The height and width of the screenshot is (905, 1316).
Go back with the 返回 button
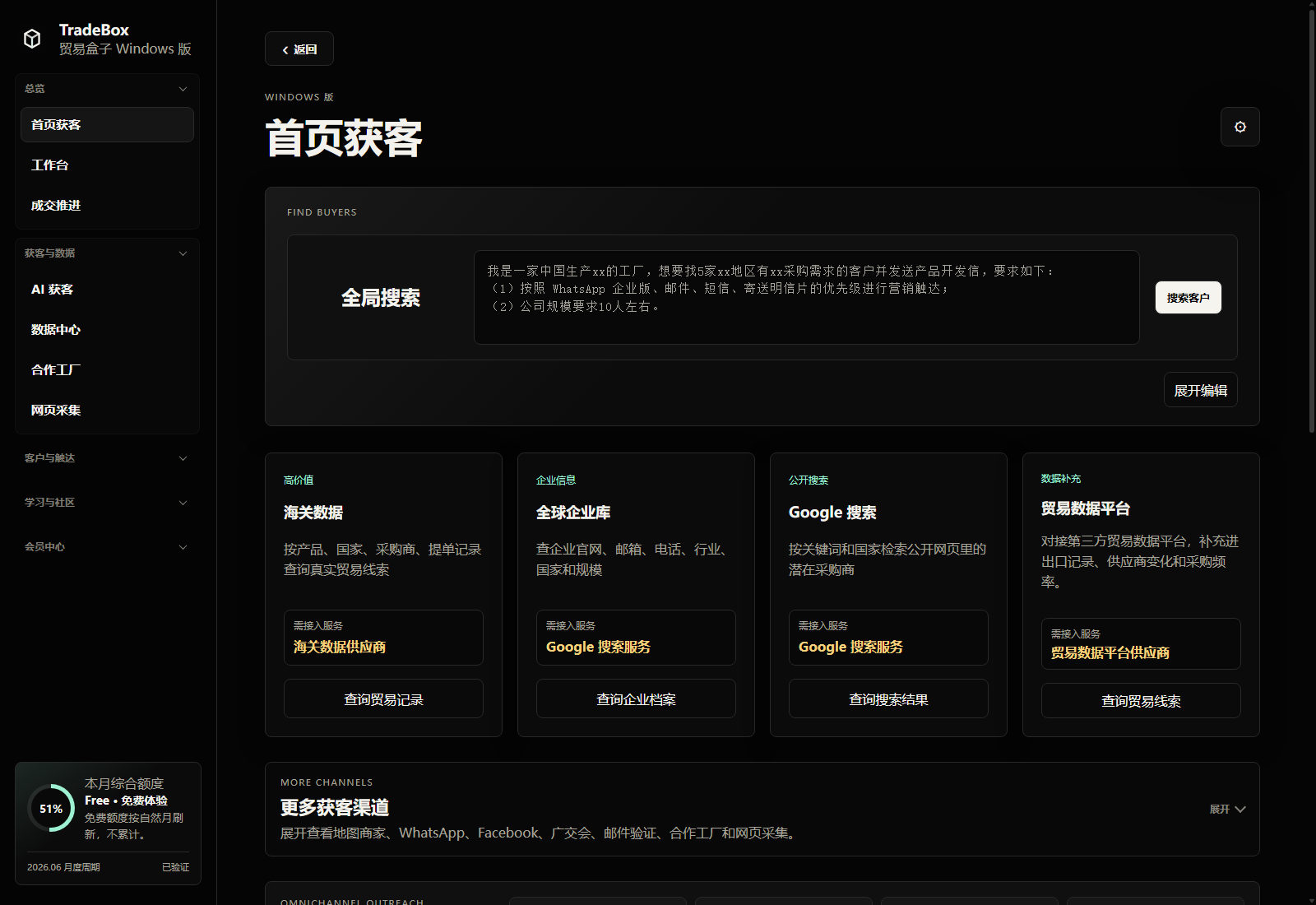(x=299, y=49)
